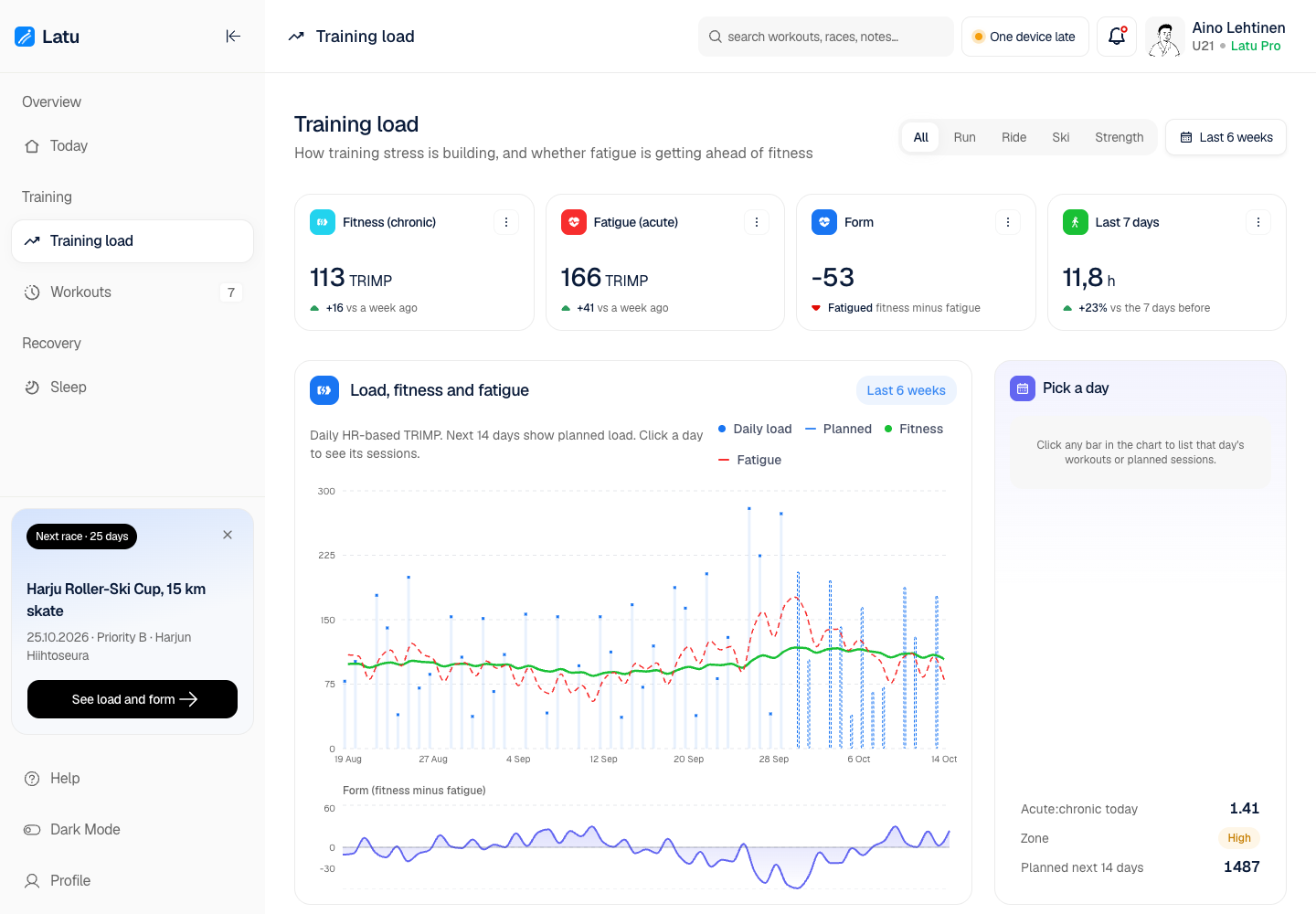Toggle Fatigue series in legend
This screenshot has width=1316, height=914.
[750, 460]
